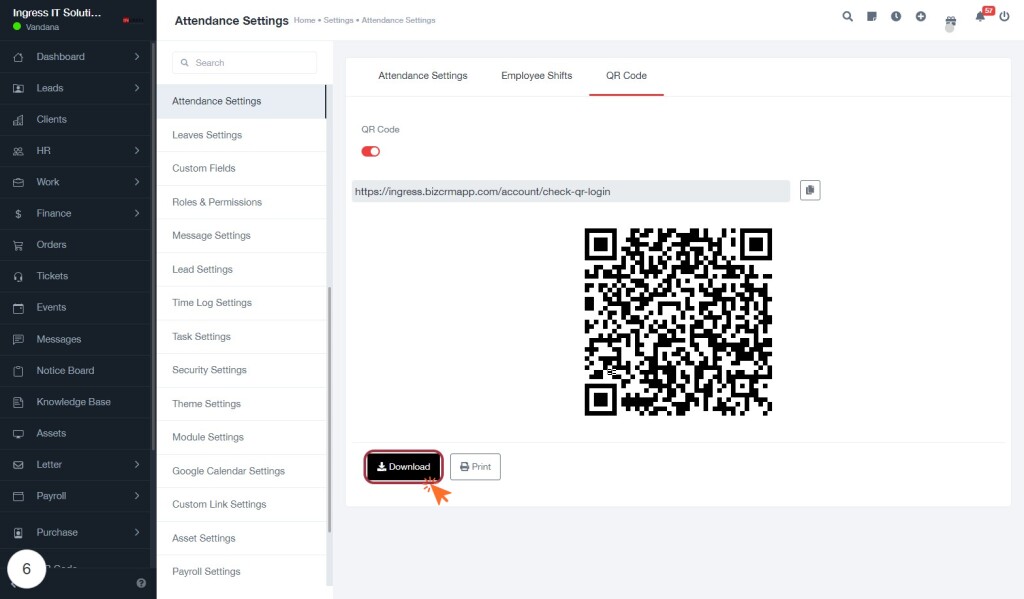Select the QR Code tab
The width and height of the screenshot is (1024, 599).
(x=626, y=76)
